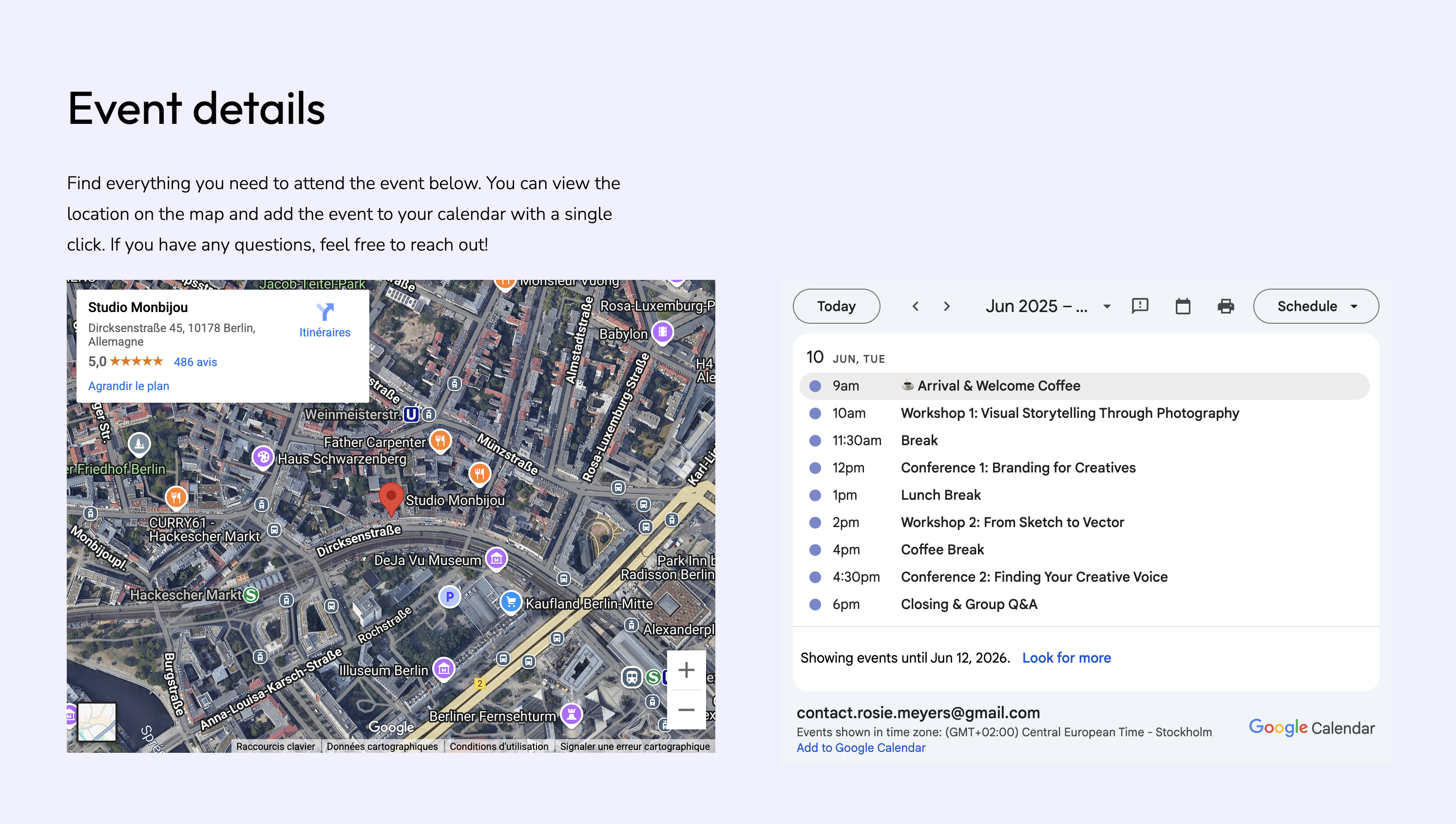
Task: Go to the previous period chevron
Action: coord(916,306)
